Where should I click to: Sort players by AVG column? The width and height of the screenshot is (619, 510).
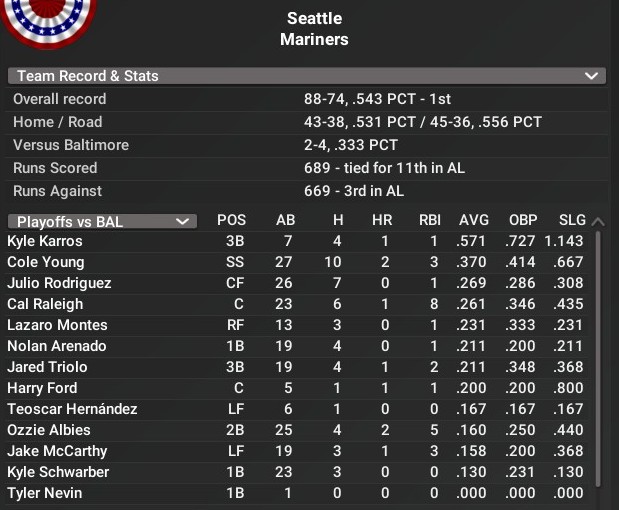(473, 221)
